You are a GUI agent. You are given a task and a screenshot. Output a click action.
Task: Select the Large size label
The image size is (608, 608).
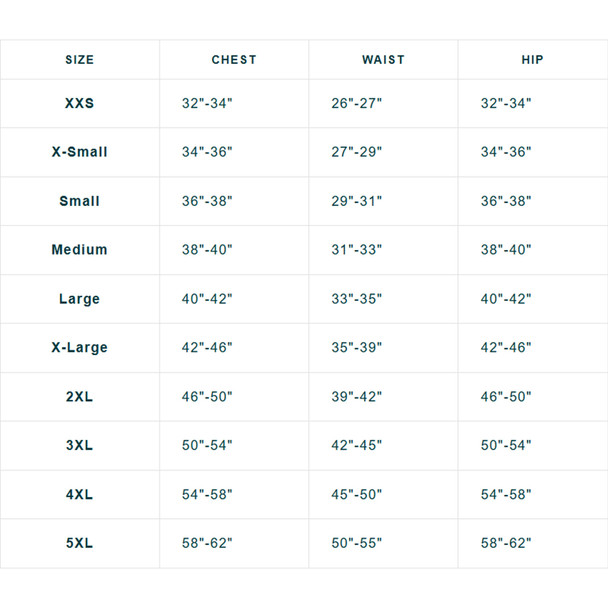click(x=79, y=299)
